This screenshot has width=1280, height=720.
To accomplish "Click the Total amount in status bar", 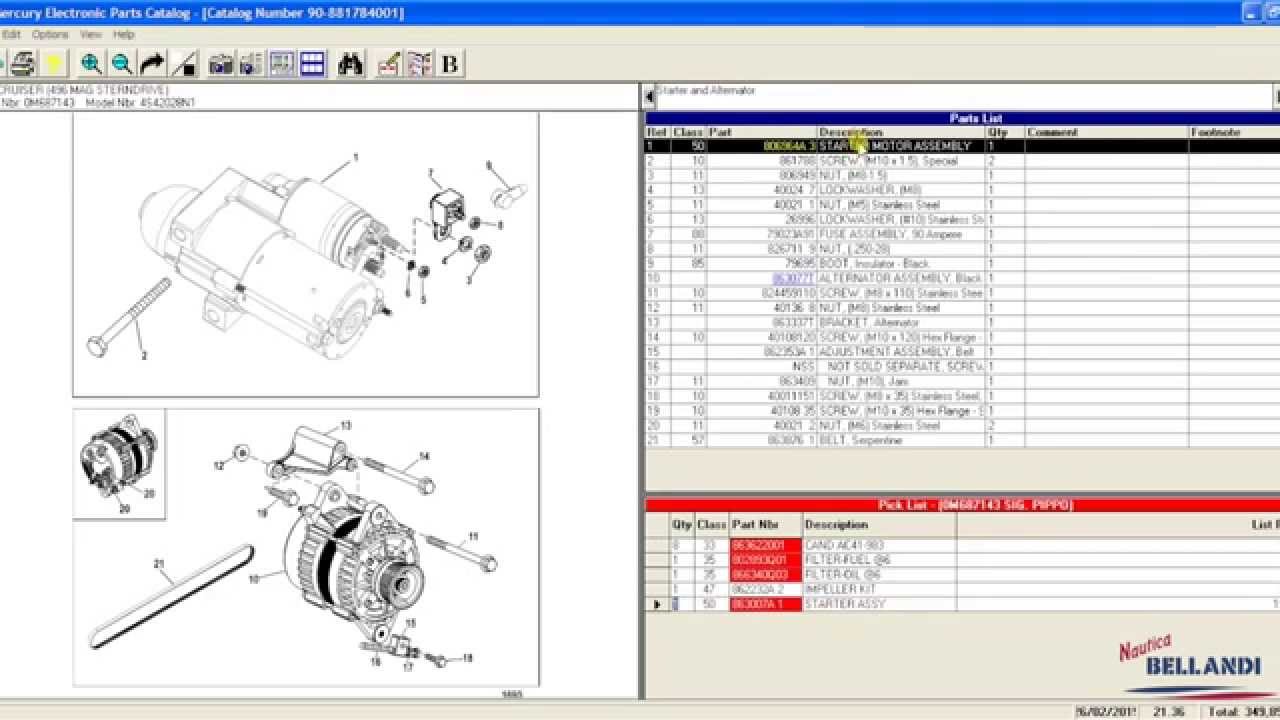I will (x=1244, y=711).
